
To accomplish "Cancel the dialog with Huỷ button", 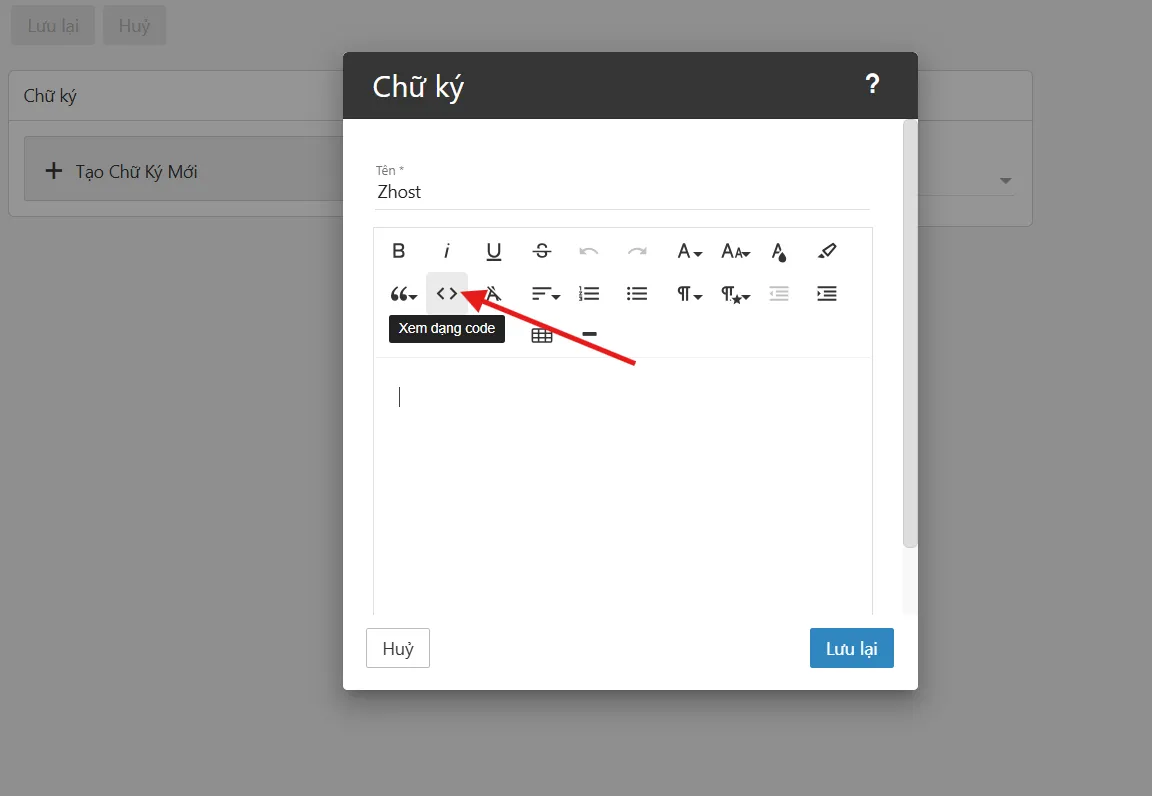I will pos(398,649).
